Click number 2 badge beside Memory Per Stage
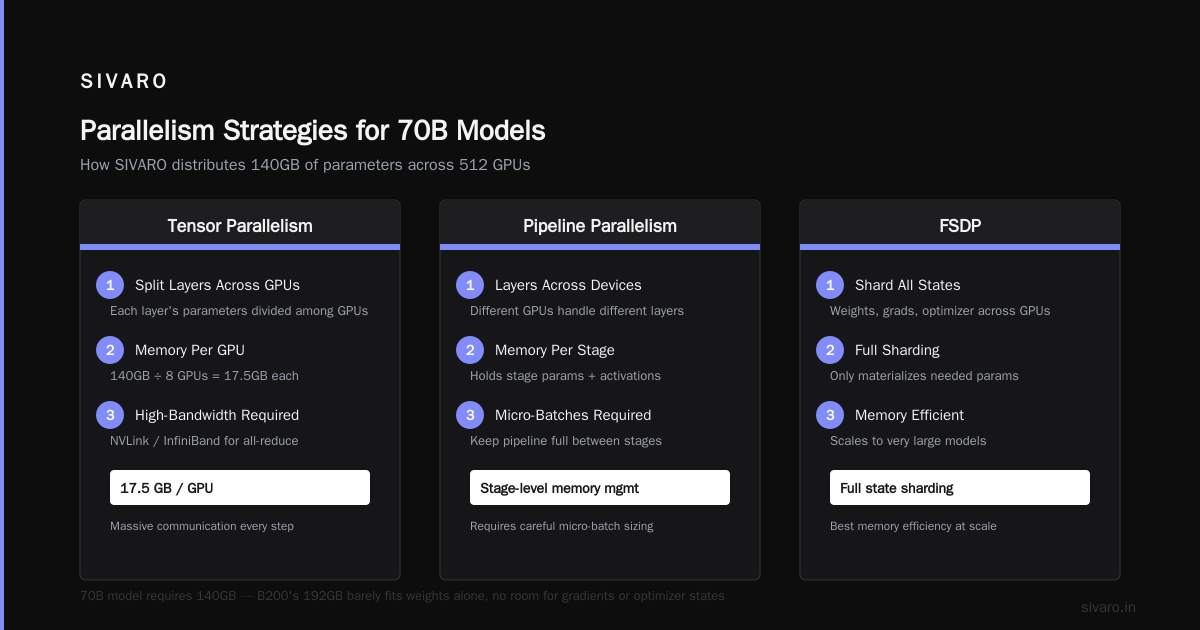The height and width of the screenshot is (630, 1200). [x=469, y=350]
